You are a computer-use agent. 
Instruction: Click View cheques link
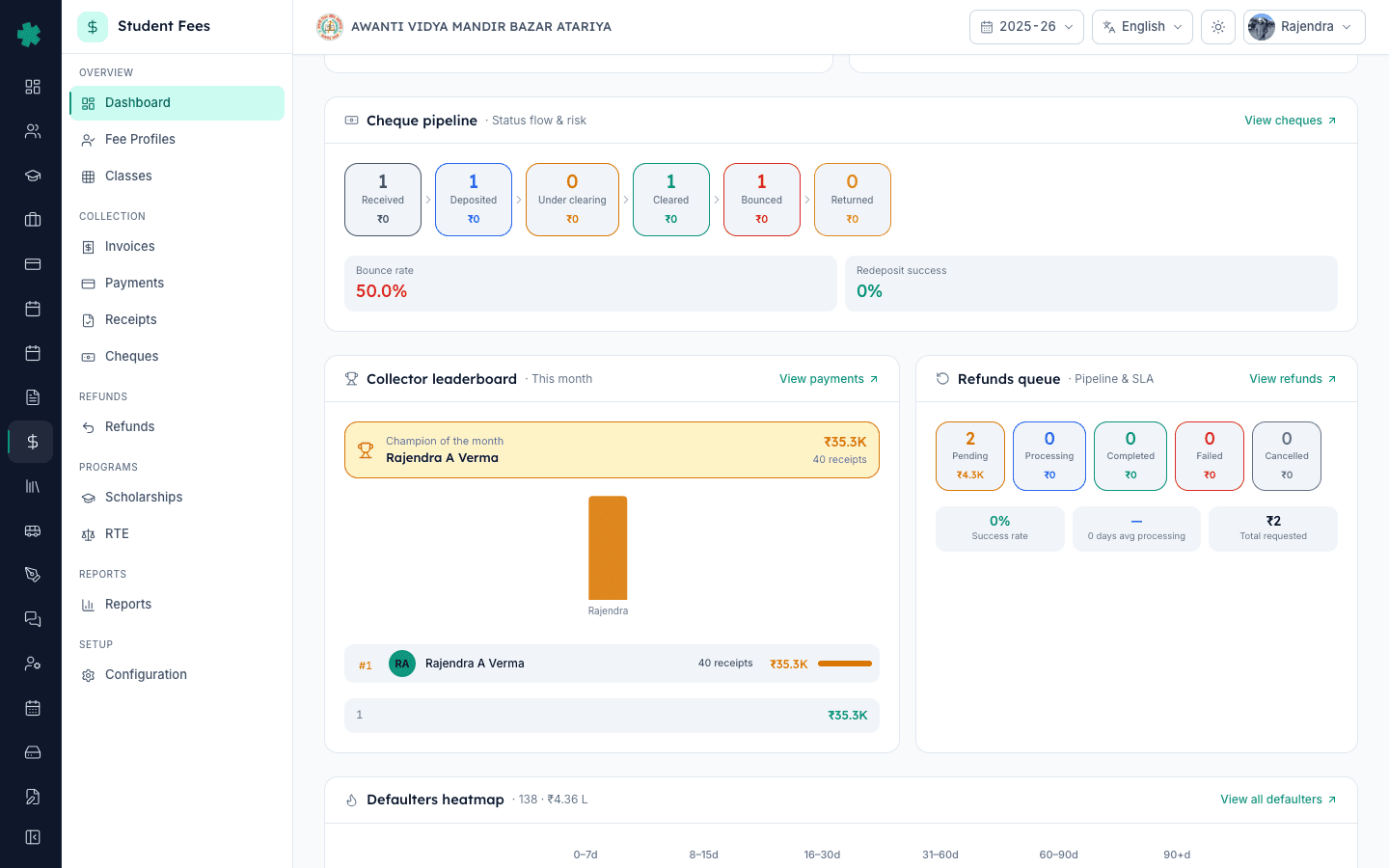click(x=1291, y=121)
